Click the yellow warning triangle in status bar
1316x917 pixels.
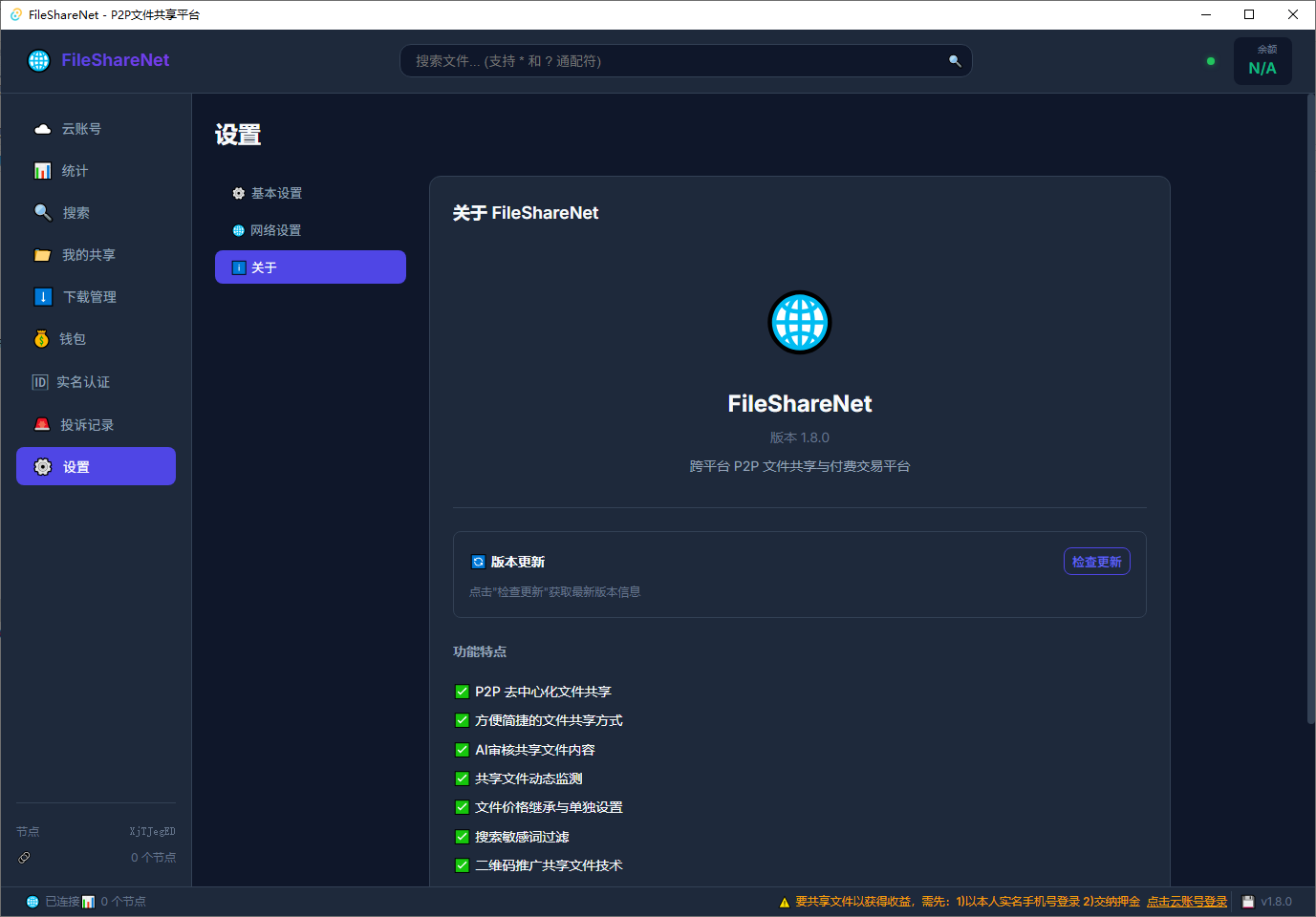coord(785,902)
